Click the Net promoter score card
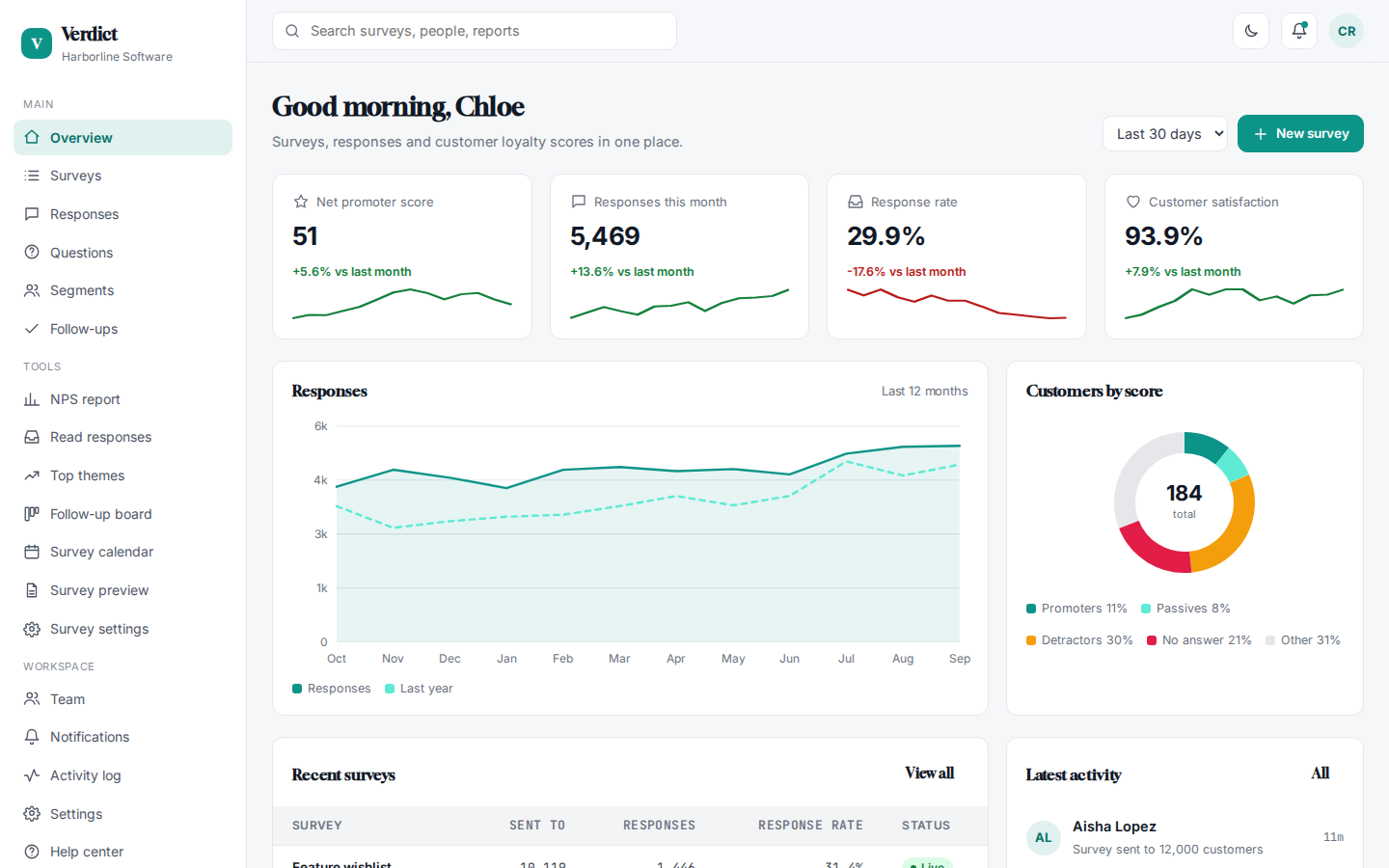This screenshot has width=1389, height=868. coord(402,257)
